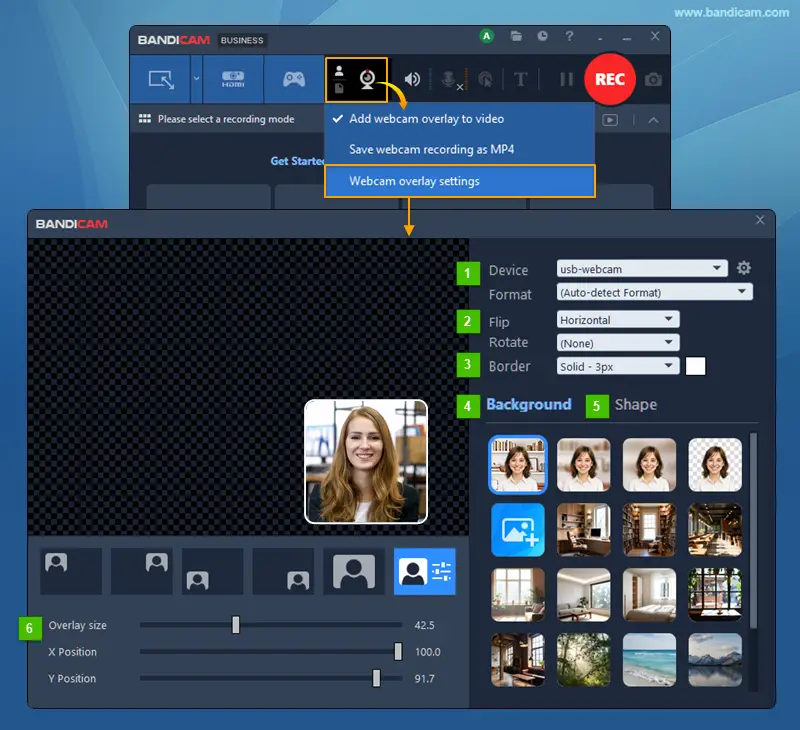The height and width of the screenshot is (730, 800).
Task: Close the webcam settings dialog
Action: tap(760, 220)
